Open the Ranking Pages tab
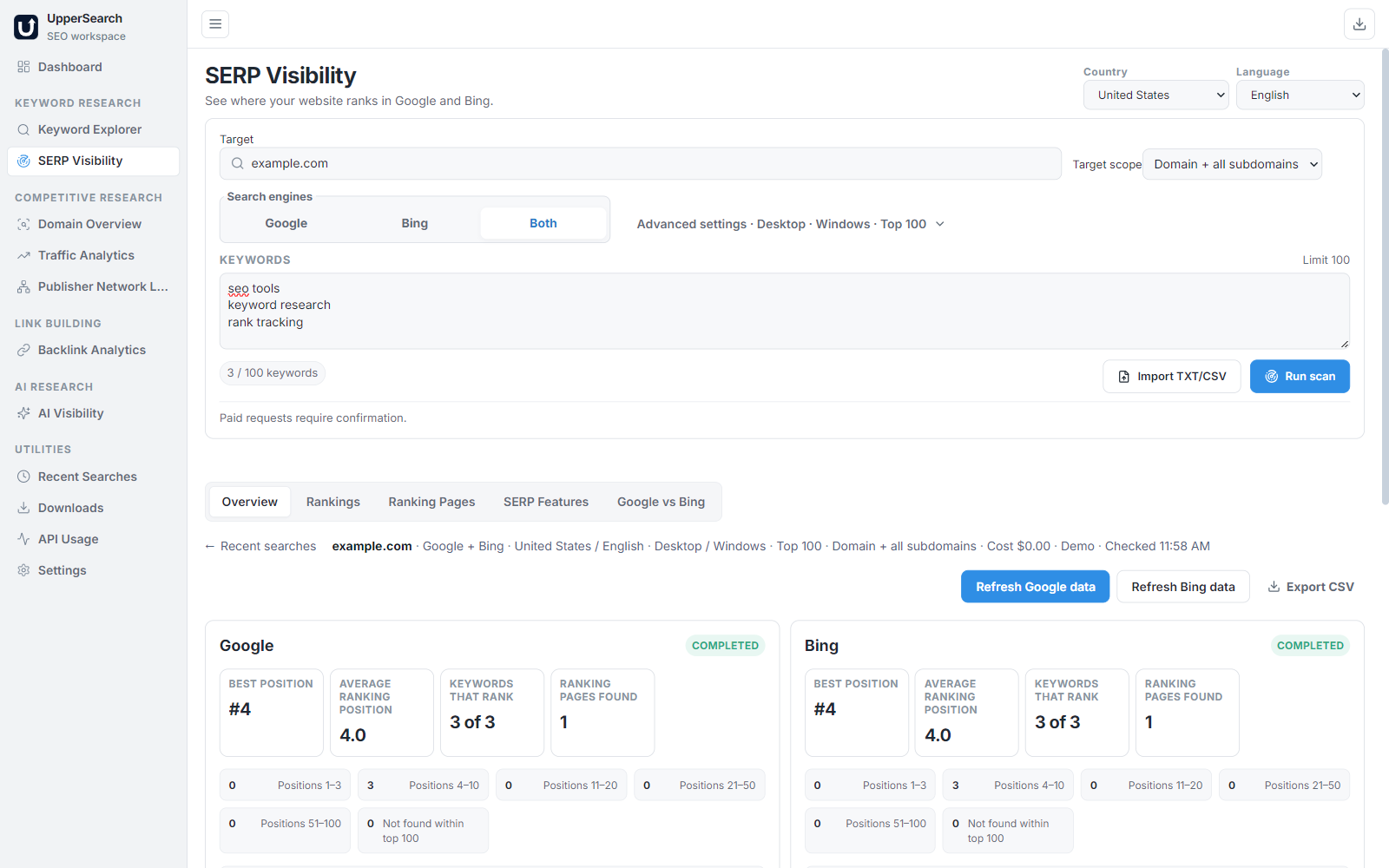The height and width of the screenshot is (868, 1389). point(431,502)
